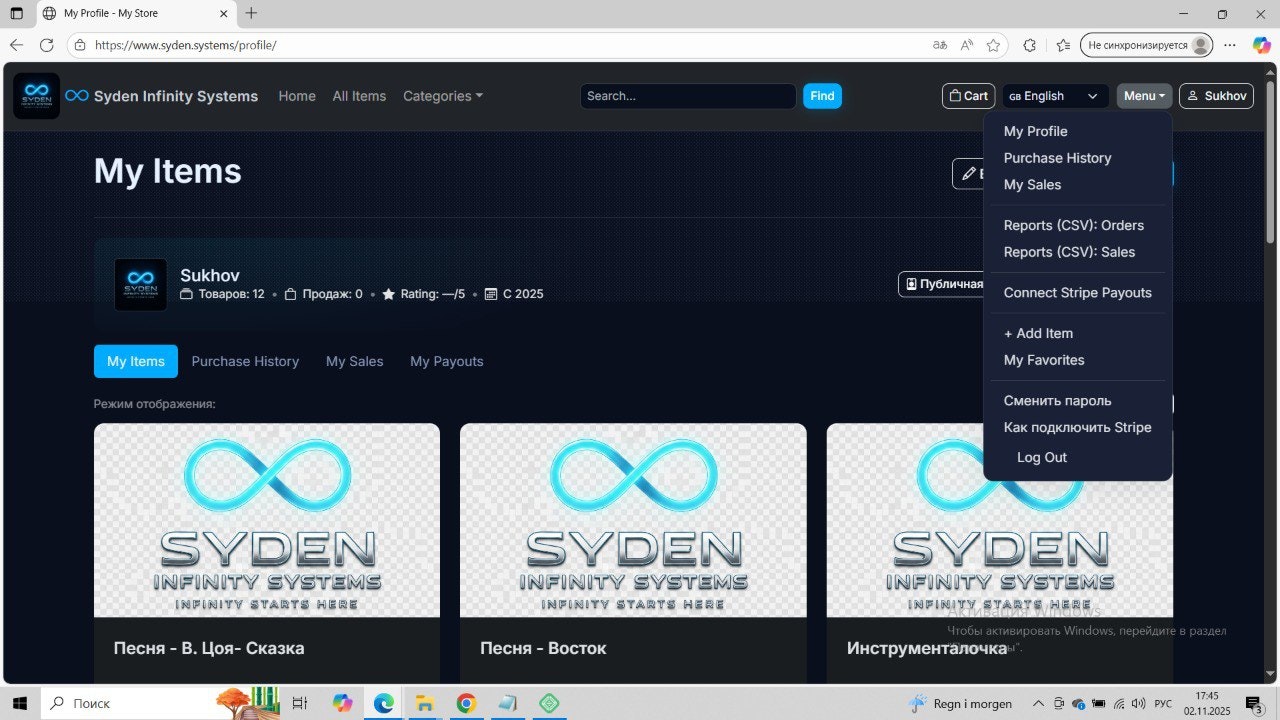Switch to the Purchase History tab
1280x720 pixels.
(x=245, y=361)
